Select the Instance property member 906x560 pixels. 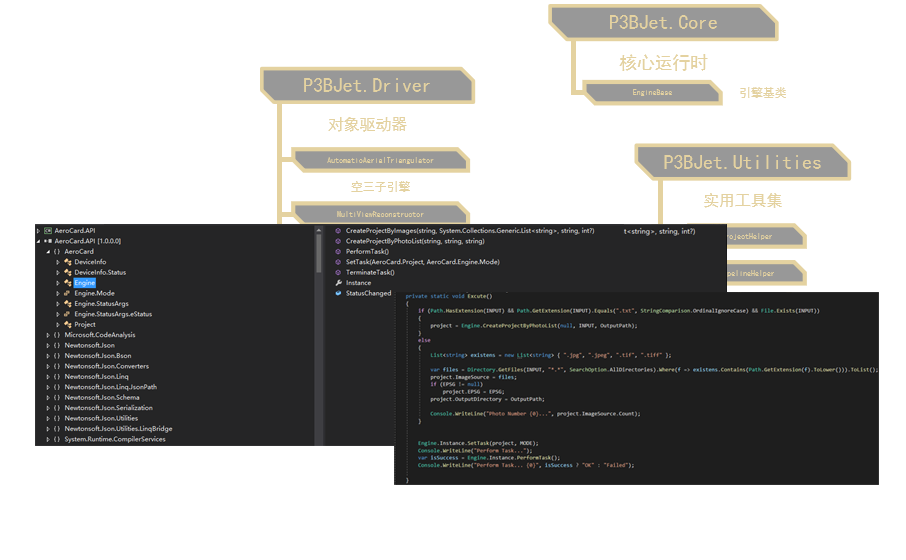point(358,283)
